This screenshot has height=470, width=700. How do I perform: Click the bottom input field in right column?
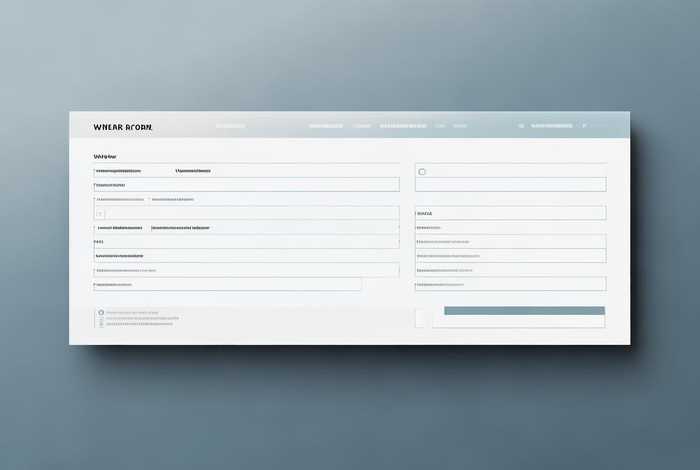pos(510,284)
